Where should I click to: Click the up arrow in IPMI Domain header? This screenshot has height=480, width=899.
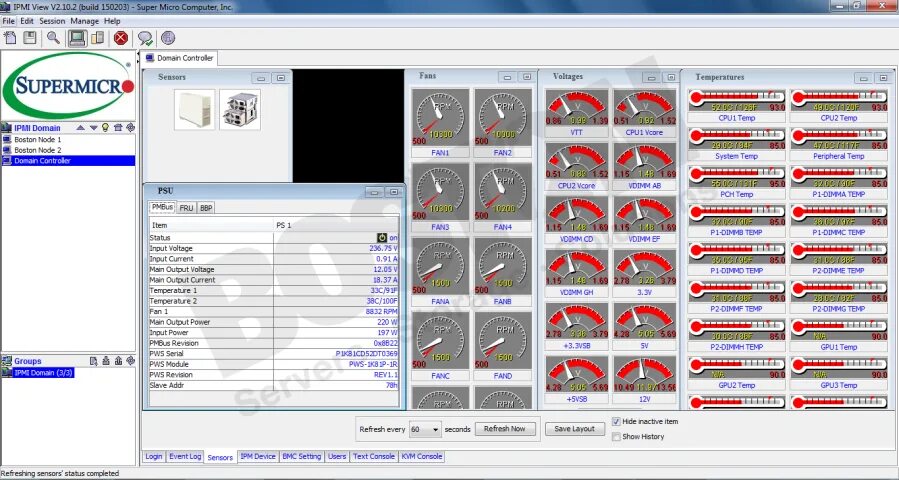pos(81,128)
